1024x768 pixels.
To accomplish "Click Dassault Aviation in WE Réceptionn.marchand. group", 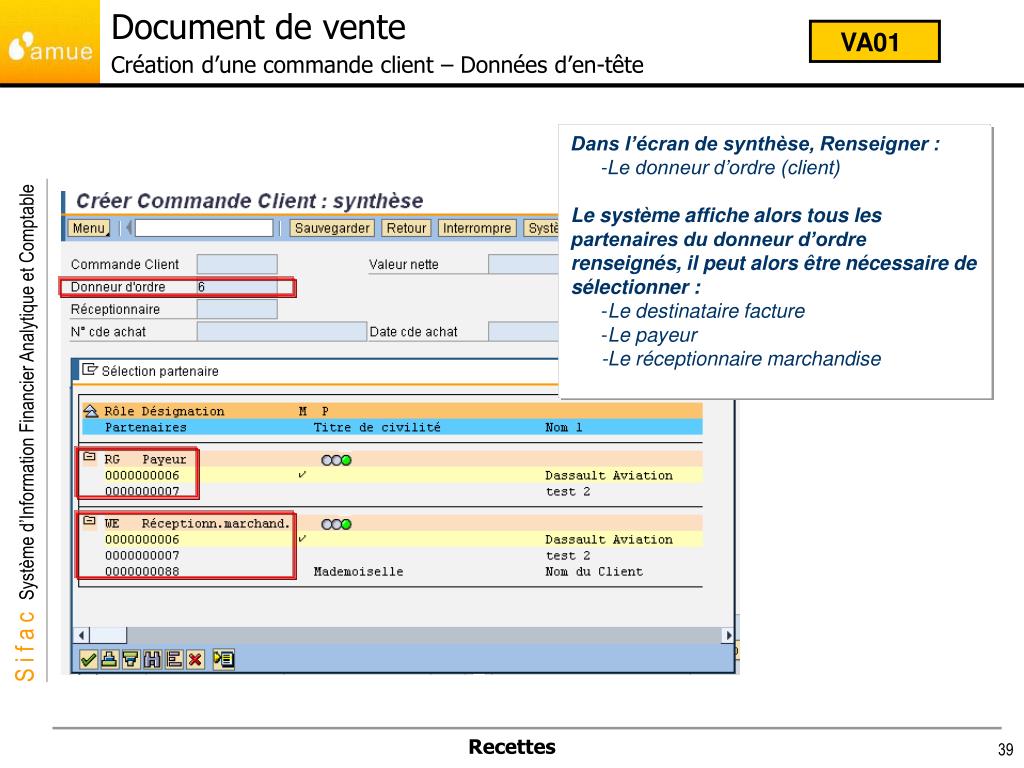I will pyautogui.click(x=609, y=539).
